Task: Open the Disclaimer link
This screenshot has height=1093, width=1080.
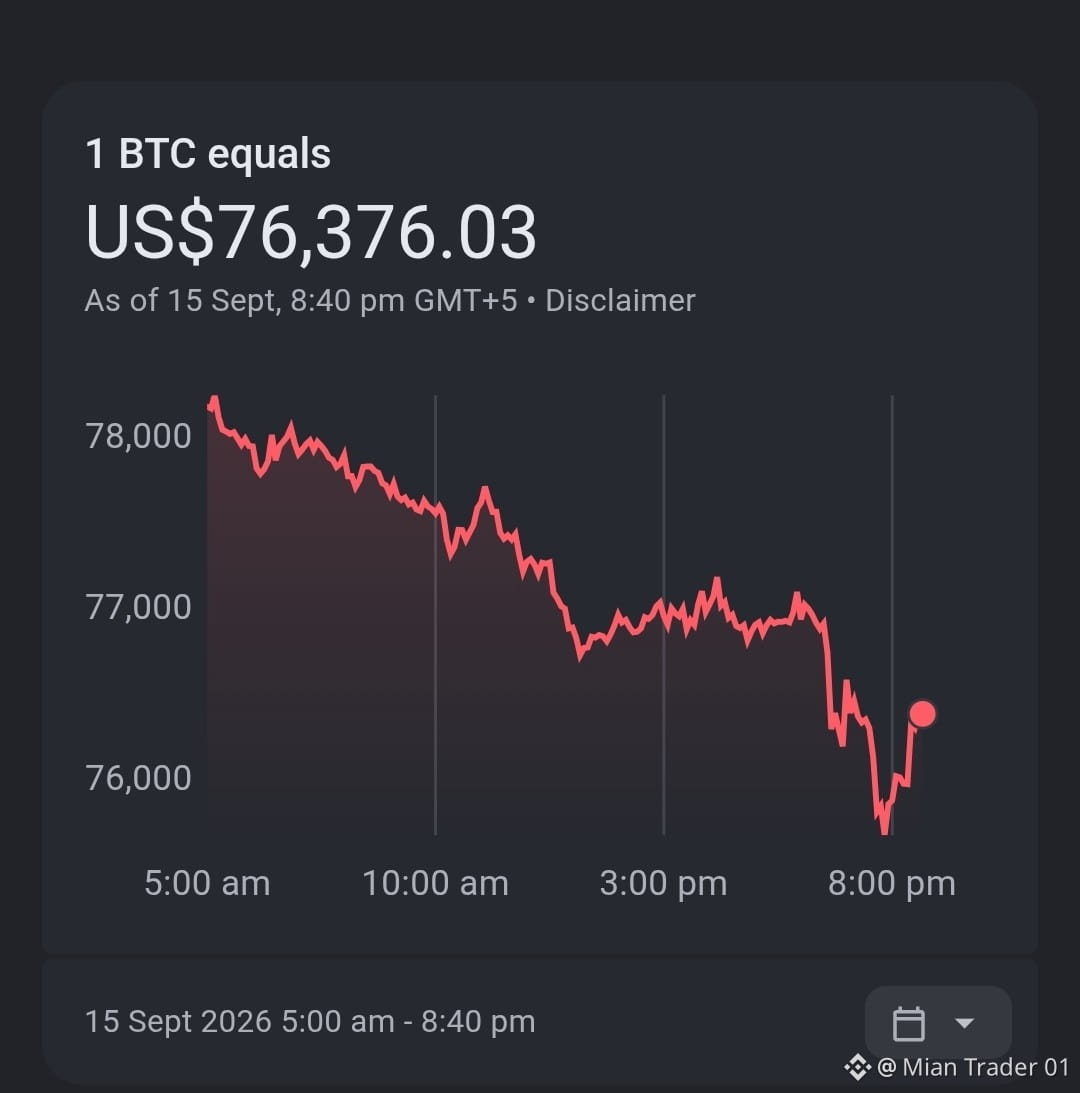Action: (620, 300)
